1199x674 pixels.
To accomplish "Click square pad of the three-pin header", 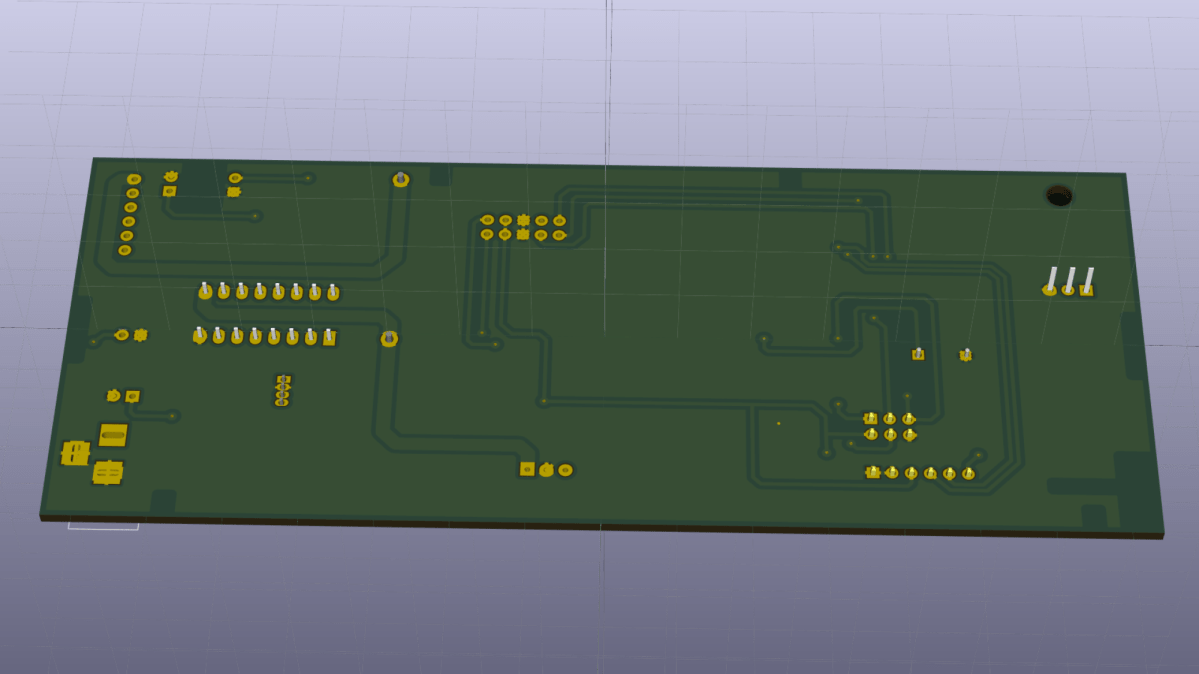I will coord(1086,290).
